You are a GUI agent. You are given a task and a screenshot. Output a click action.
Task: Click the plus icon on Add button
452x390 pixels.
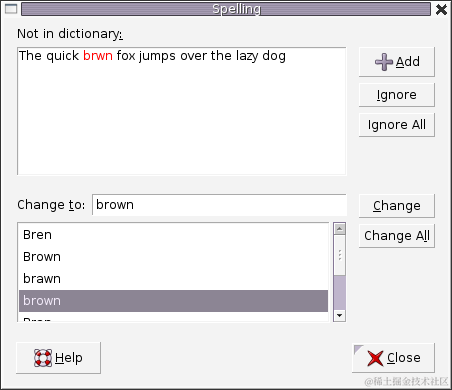point(384,62)
